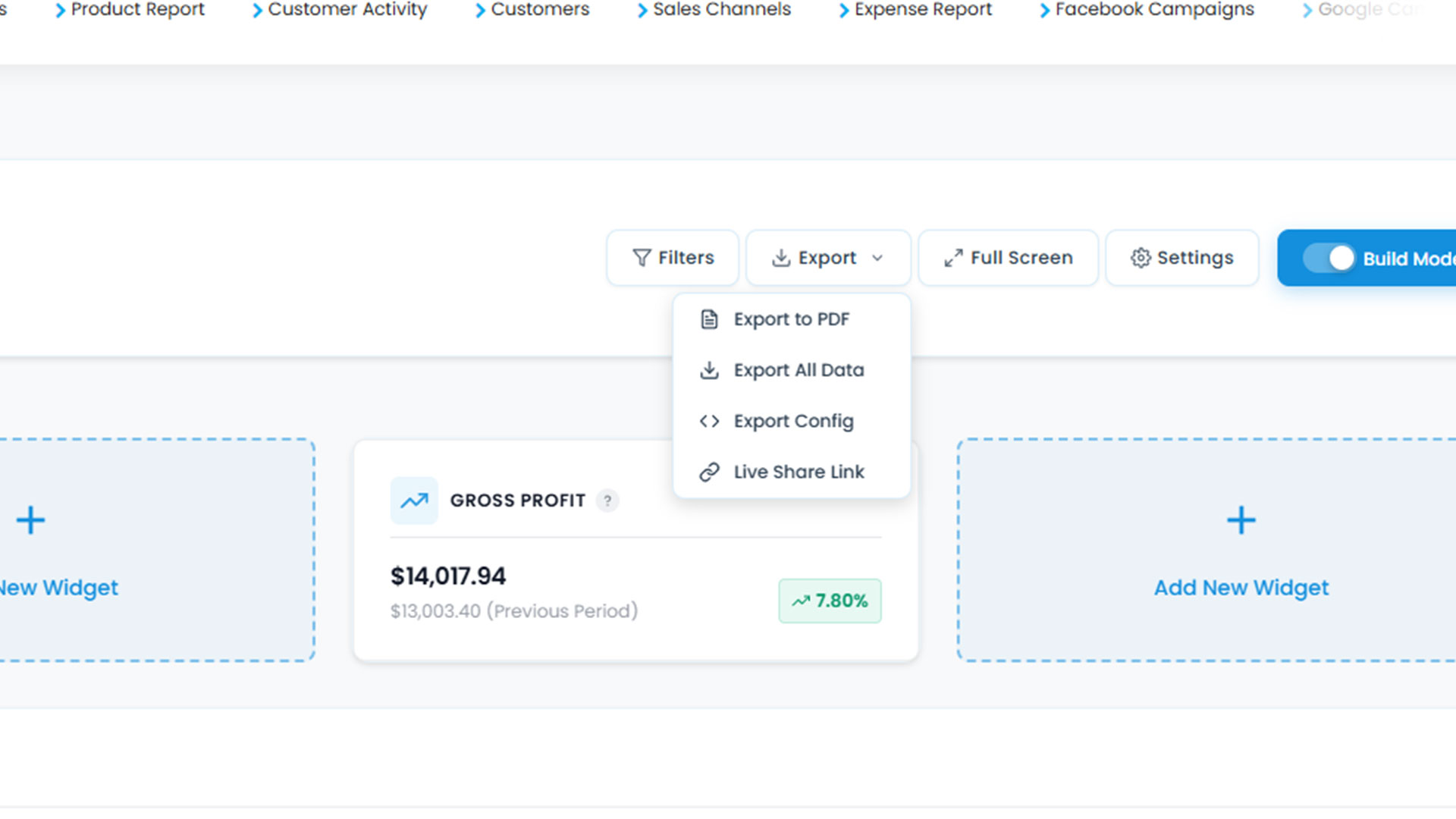Click the Gross Profit trend icon
Viewport: 1456px width, 819px height.
pos(414,500)
